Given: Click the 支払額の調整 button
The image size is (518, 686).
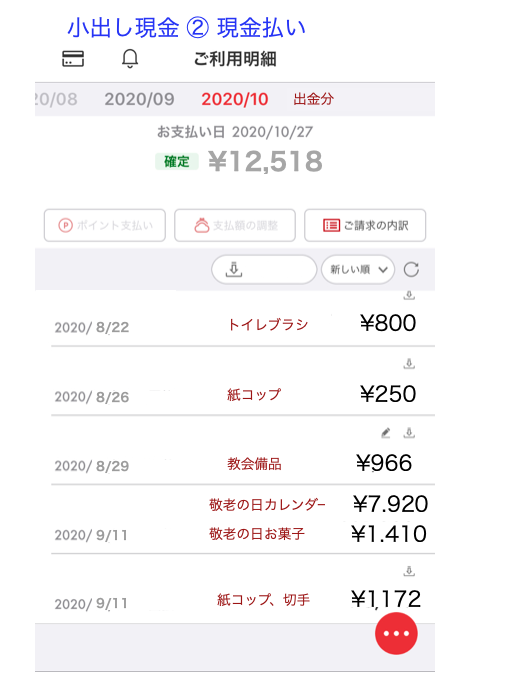Looking at the screenshot, I should pos(235,225).
